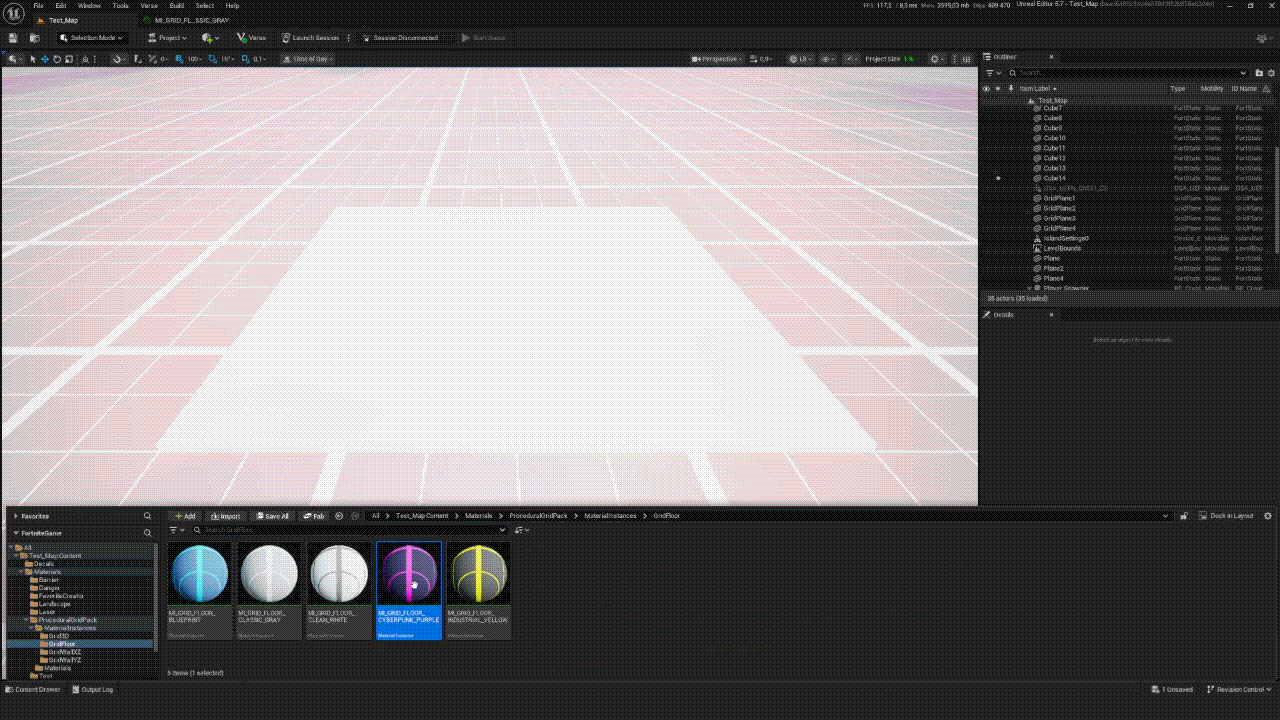Screen dimensions: 1280x720
Task: Open the viewport Show (eye) dropdown
Action: click(x=828, y=59)
